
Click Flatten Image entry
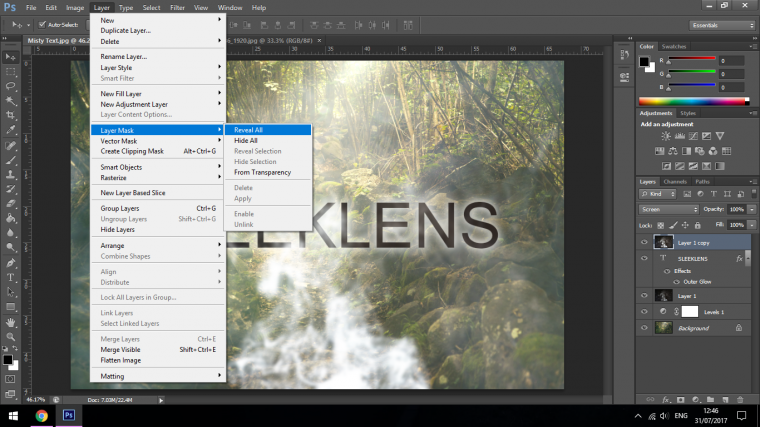158,360
